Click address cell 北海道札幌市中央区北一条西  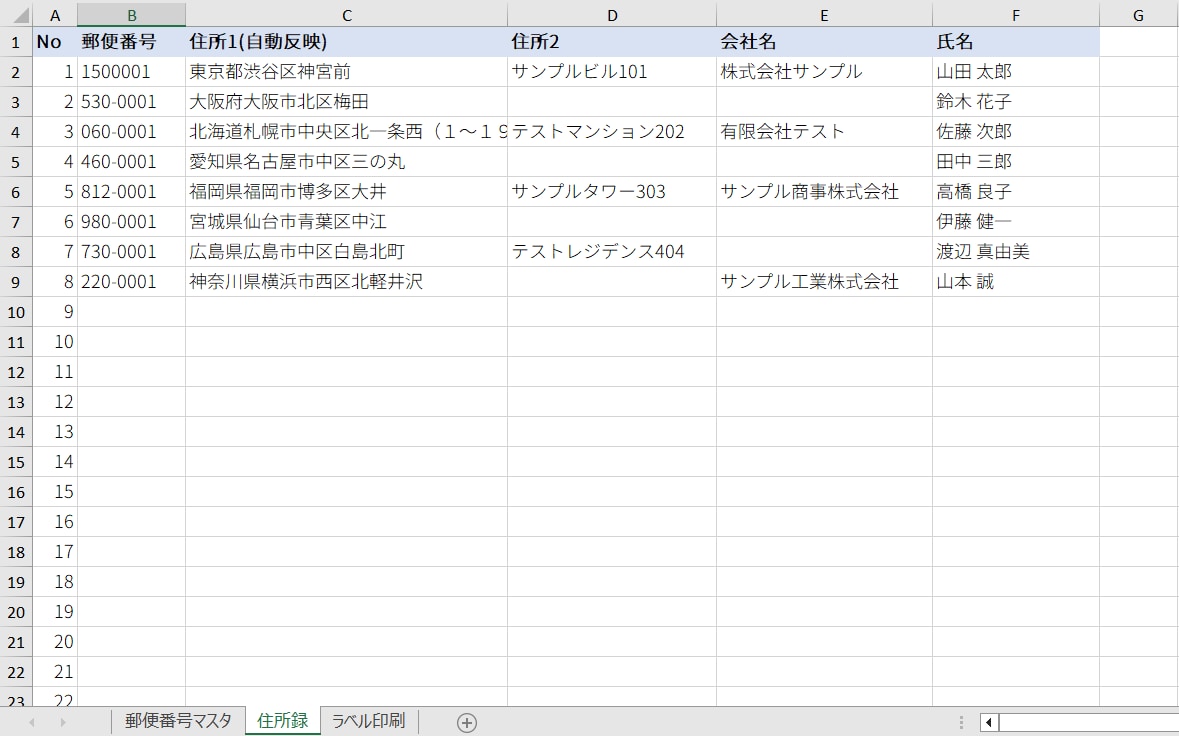347,132
